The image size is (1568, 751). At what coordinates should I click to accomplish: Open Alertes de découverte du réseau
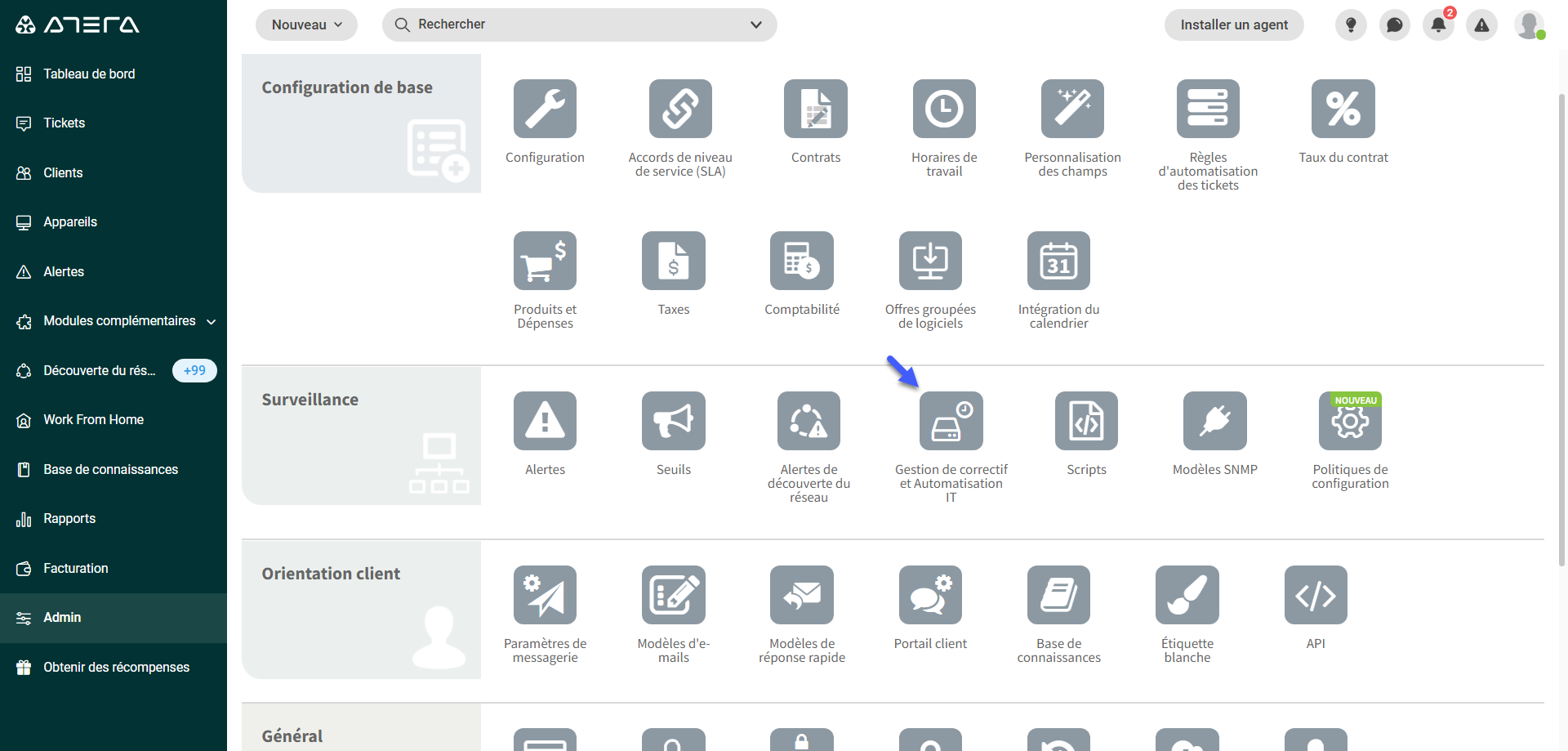tap(808, 421)
